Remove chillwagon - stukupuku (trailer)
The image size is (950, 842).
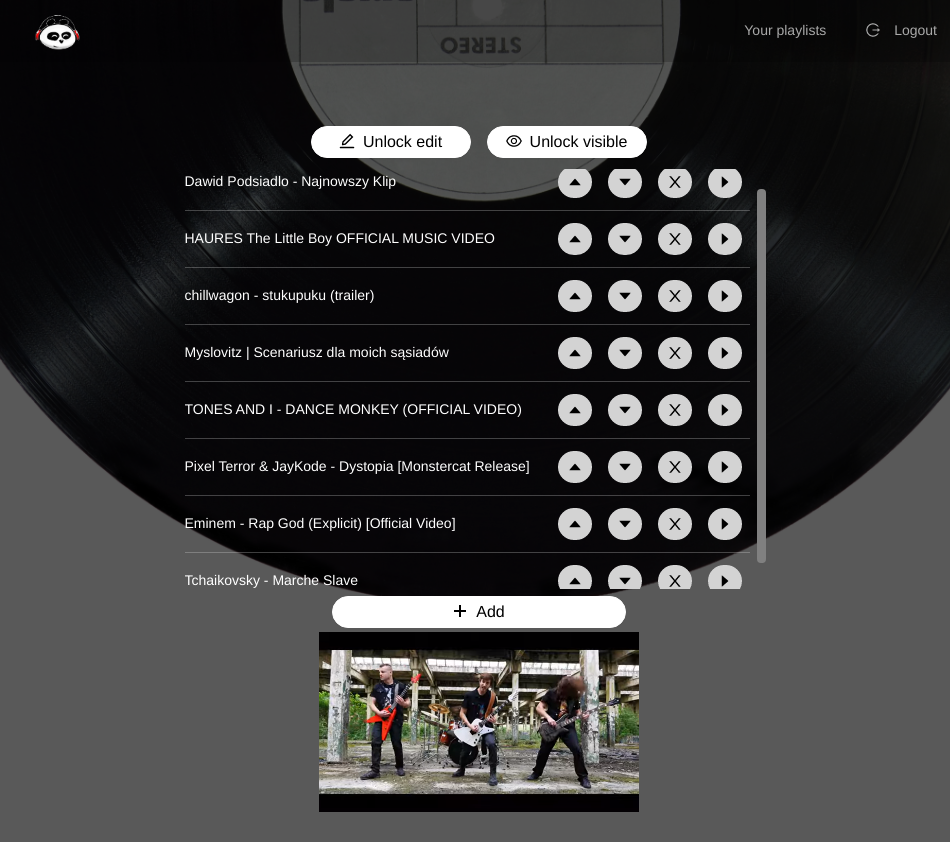(x=675, y=296)
